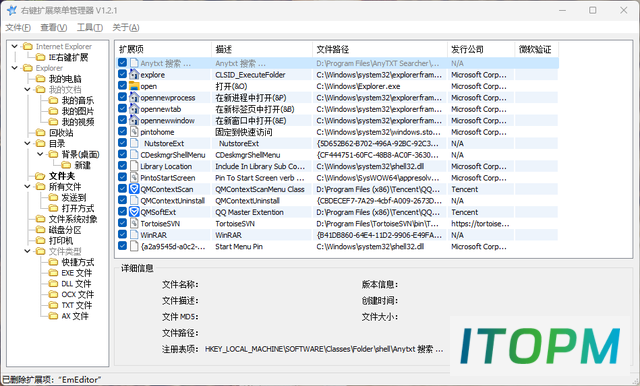Click the folder icon next to 我的图片
This screenshot has height=386, width=640.
[53, 111]
